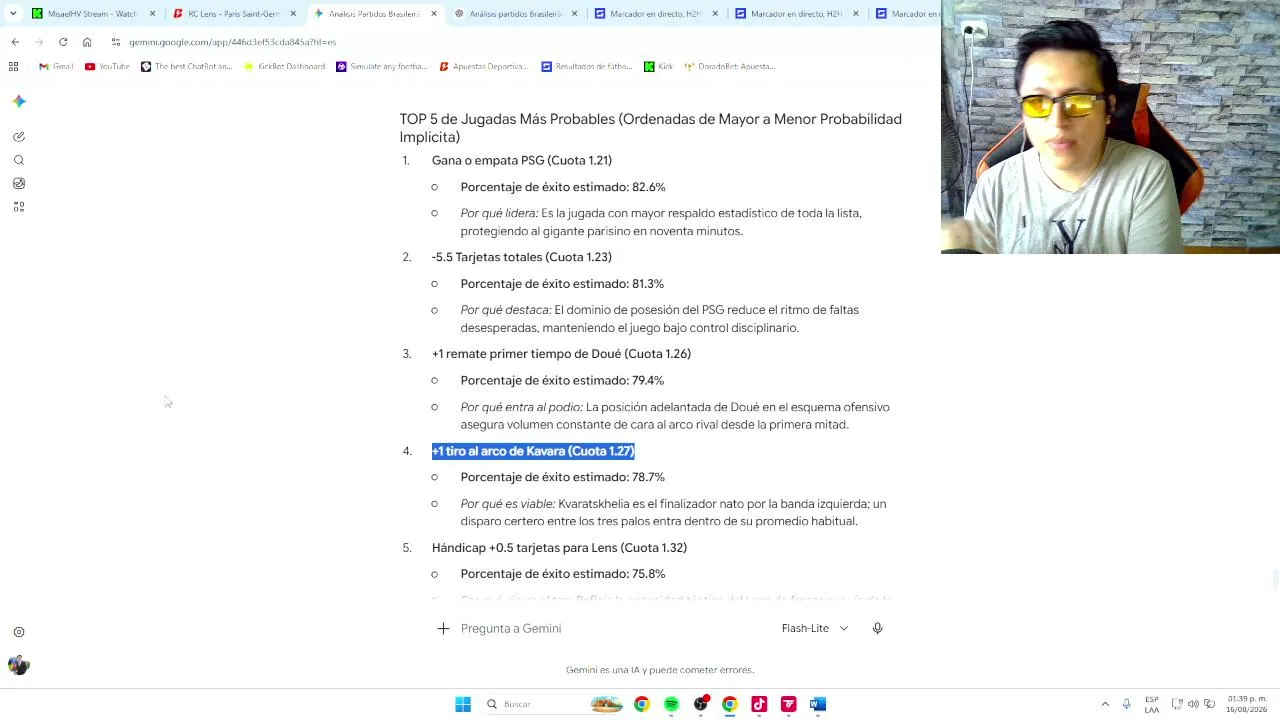
Task: Open the Simulate any football bookmark
Action: pyautogui.click(x=382, y=66)
